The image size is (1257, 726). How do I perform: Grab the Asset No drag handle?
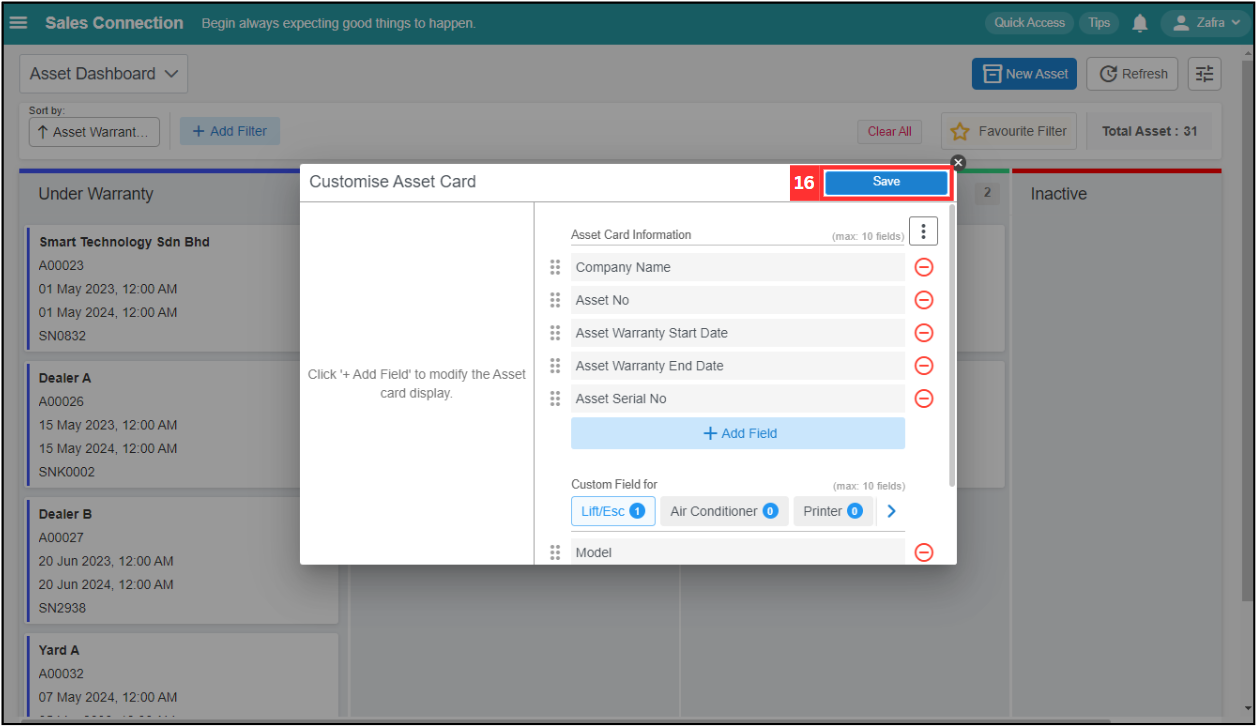point(555,300)
